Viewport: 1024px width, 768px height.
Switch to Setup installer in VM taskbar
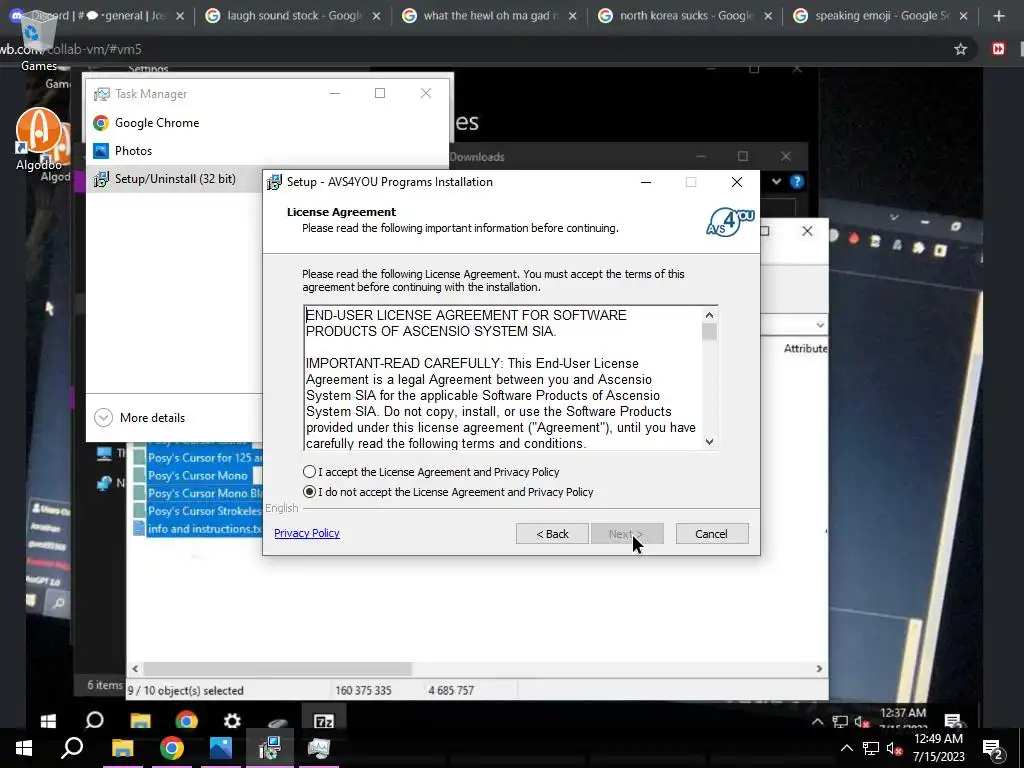click(270, 748)
